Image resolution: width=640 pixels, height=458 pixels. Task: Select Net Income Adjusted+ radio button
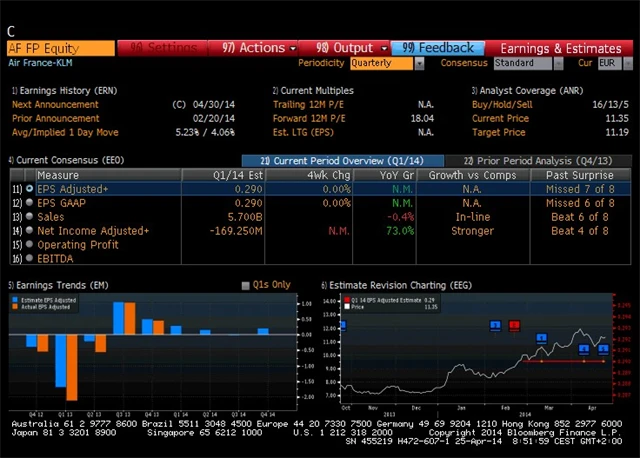(29, 230)
